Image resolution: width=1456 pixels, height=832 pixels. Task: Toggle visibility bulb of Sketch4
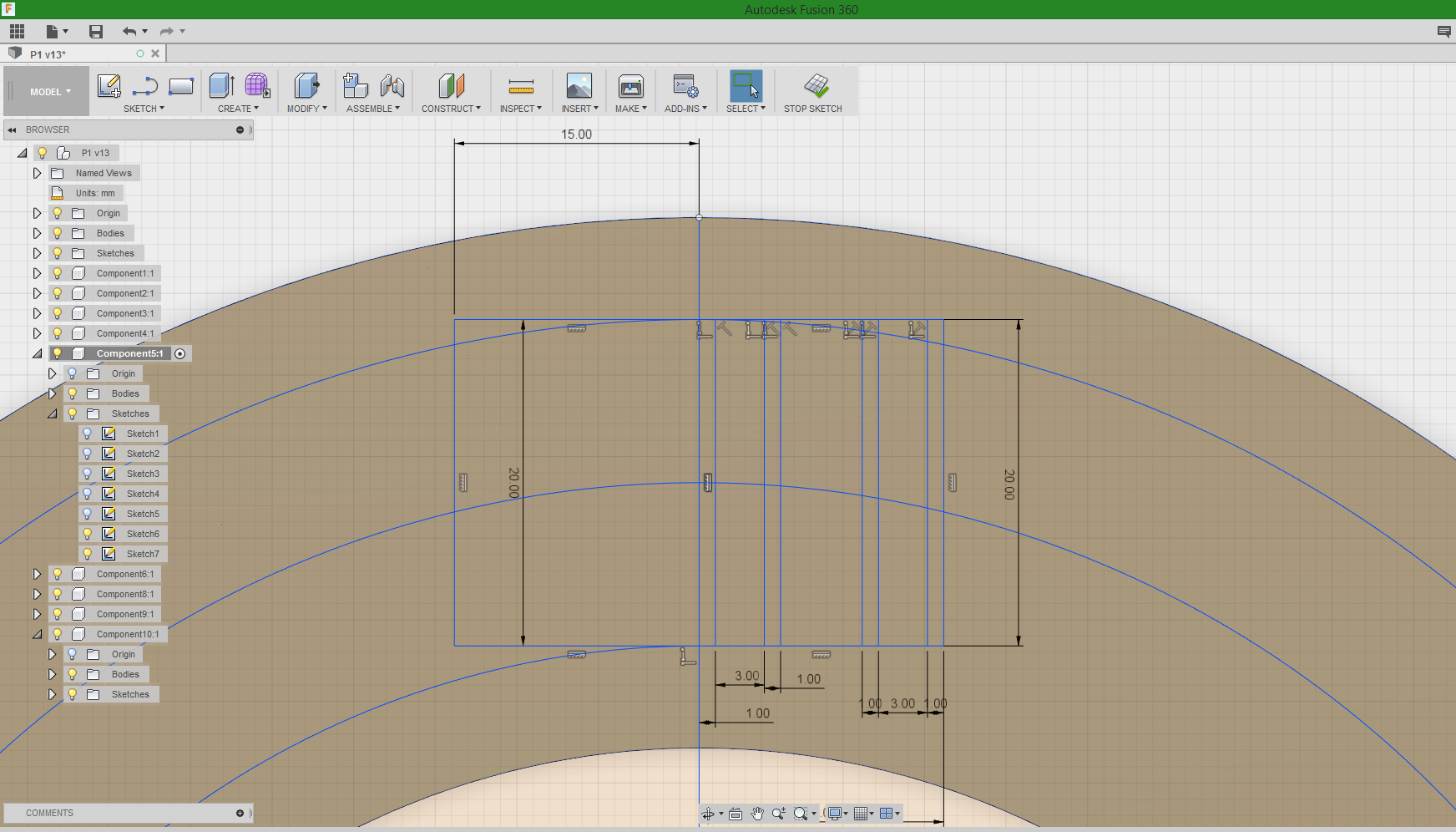click(x=88, y=494)
